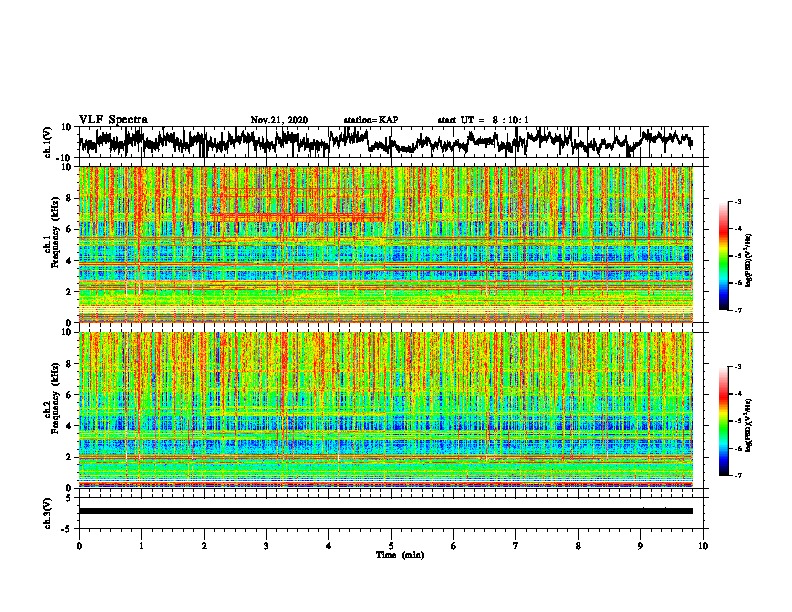Click the ch.1 color scale bar
This screenshot has width=792, height=612.
(x=724, y=256)
